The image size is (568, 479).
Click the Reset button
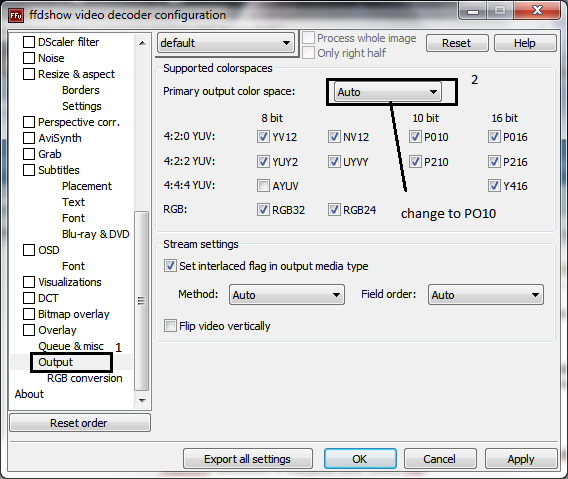coord(457,43)
